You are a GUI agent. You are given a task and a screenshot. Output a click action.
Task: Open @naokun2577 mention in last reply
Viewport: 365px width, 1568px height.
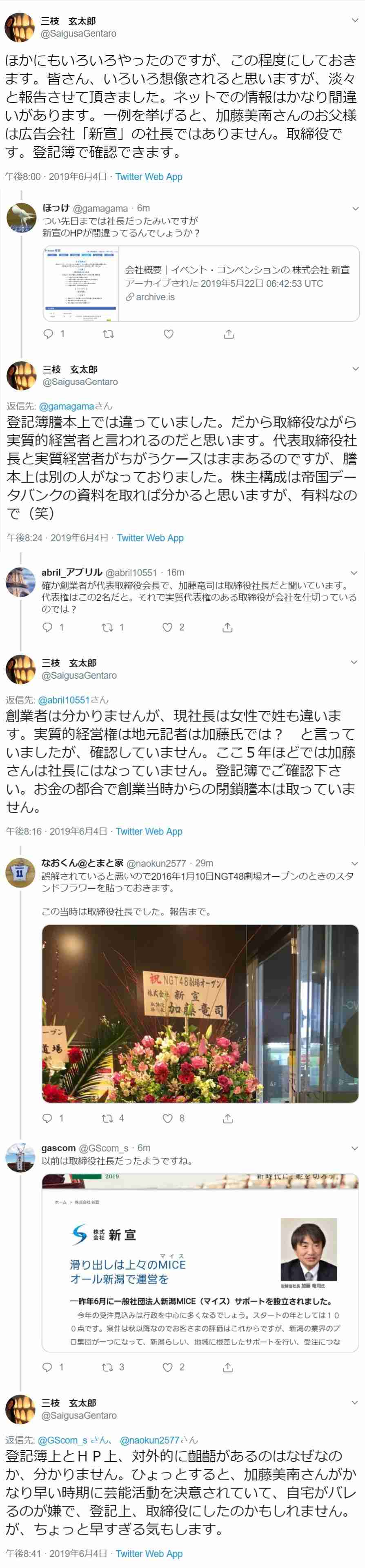[x=149, y=1439]
